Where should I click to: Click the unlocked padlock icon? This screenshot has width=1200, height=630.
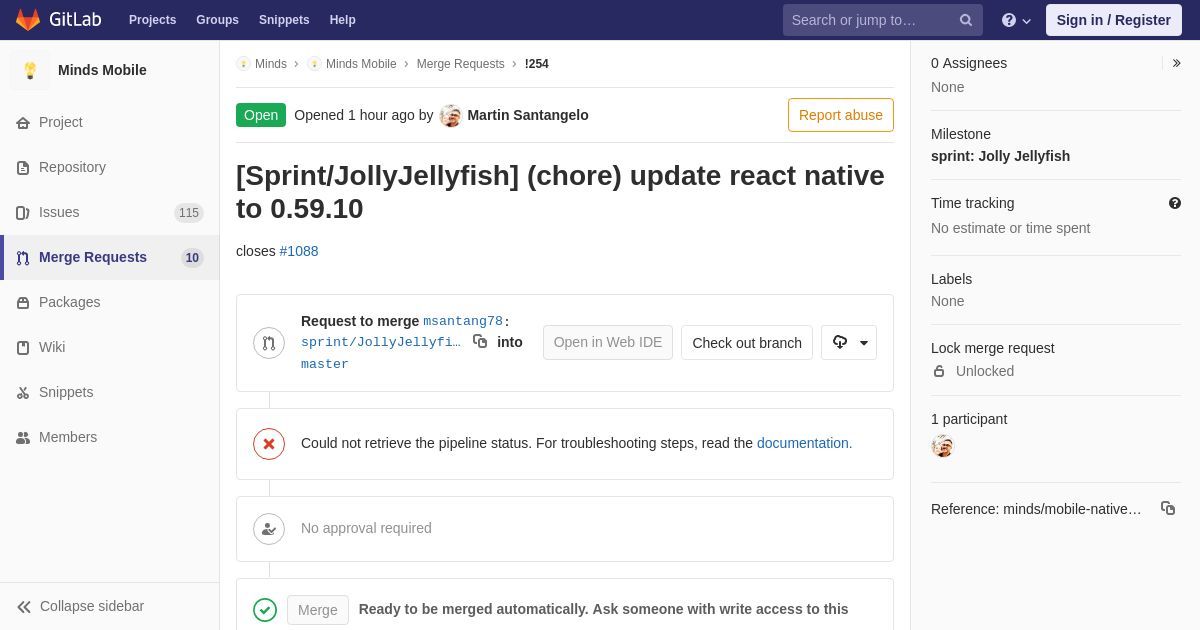(939, 371)
